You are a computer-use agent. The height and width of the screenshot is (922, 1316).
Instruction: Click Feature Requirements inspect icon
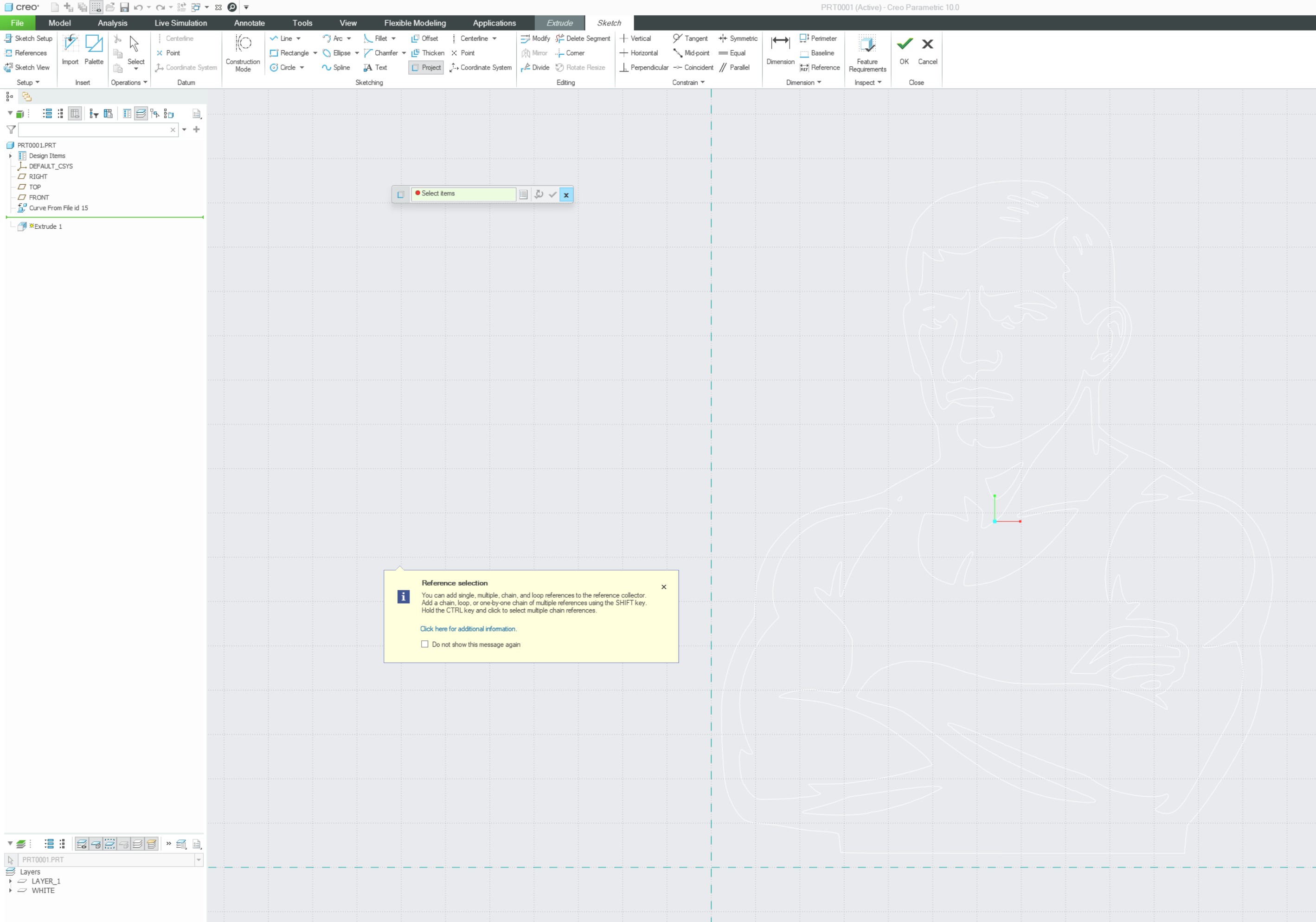[867, 44]
